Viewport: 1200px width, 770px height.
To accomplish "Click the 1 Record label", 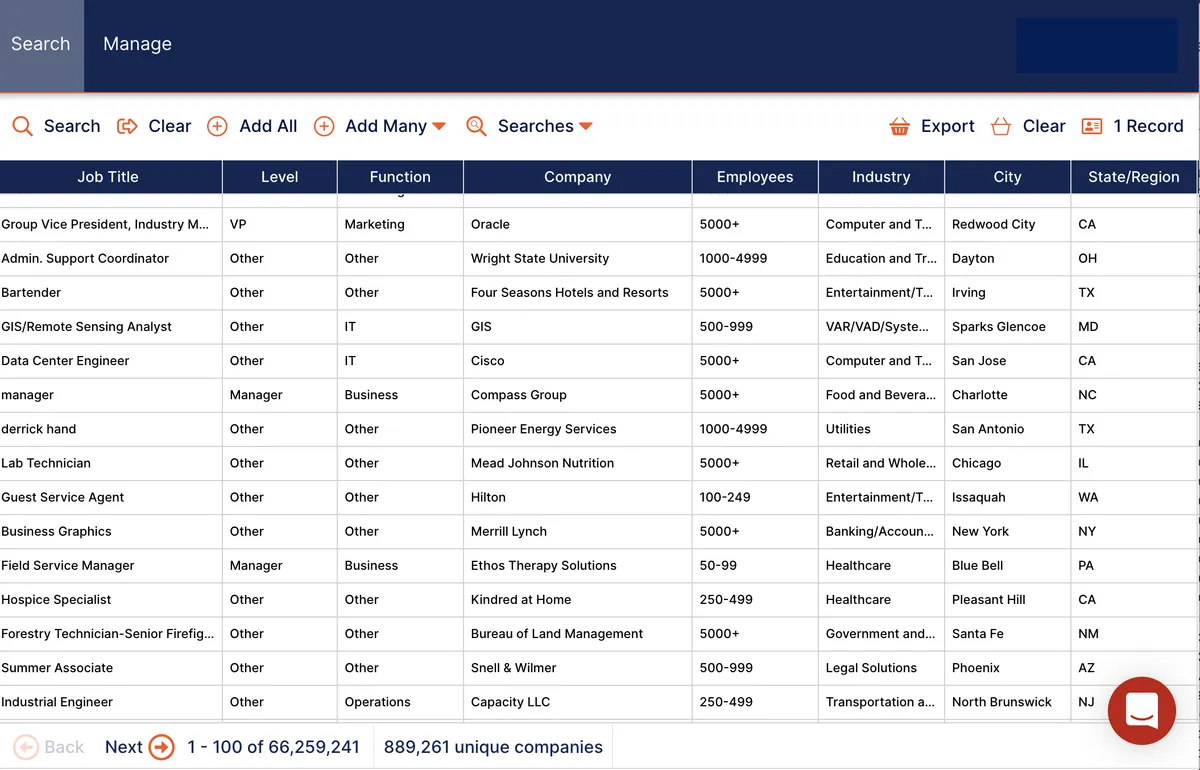I will [x=1149, y=126].
